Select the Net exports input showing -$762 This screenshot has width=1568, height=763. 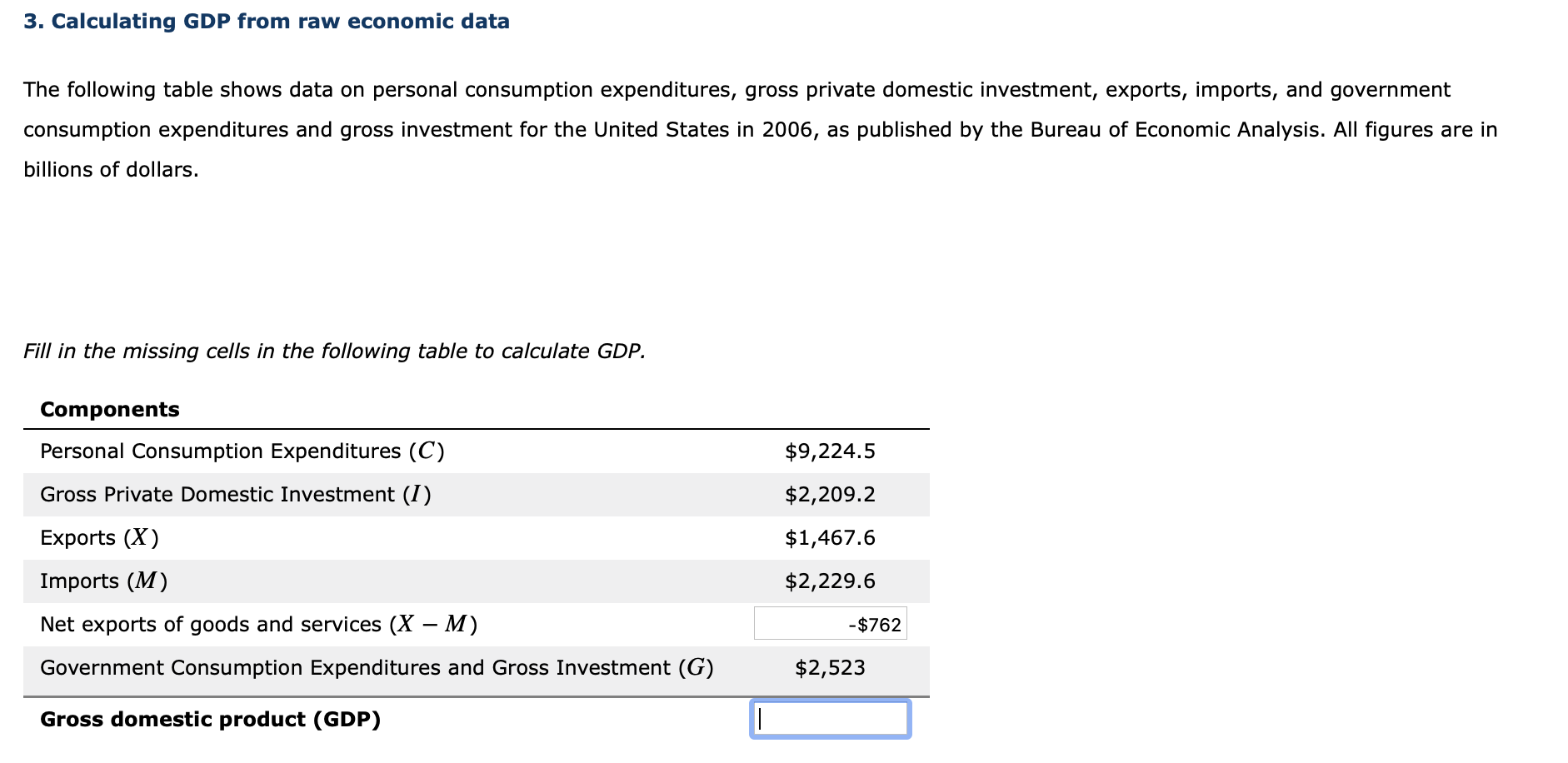[829, 624]
